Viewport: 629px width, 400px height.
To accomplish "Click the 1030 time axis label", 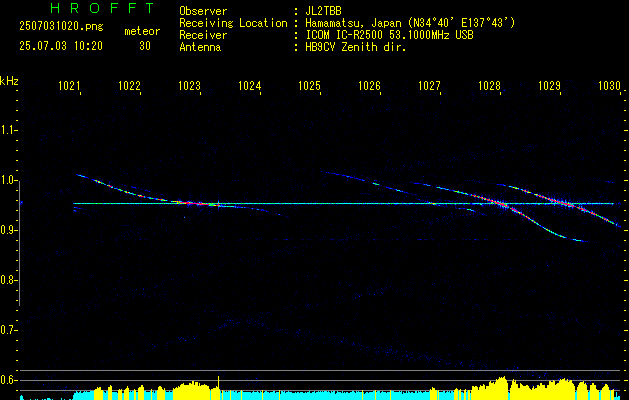I will pos(609,86).
